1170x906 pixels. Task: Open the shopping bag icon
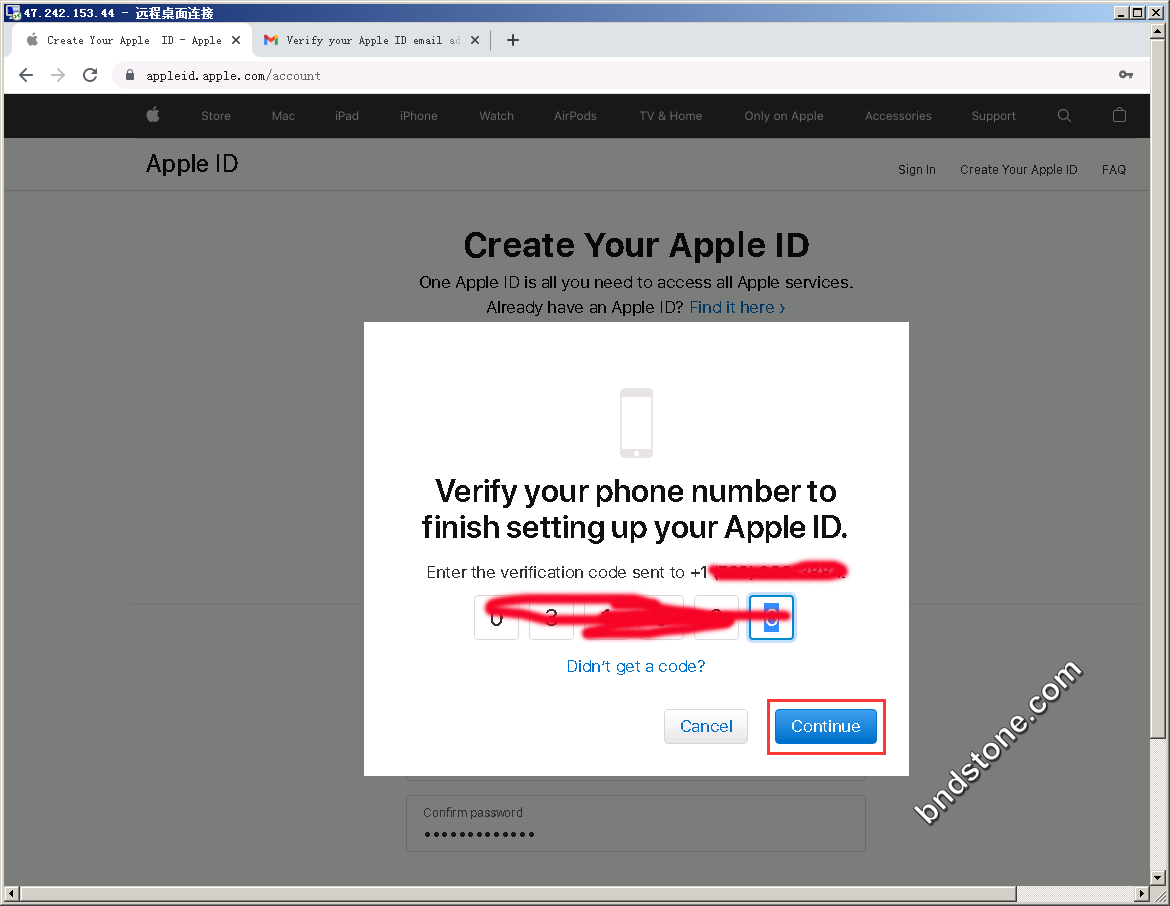click(1119, 115)
